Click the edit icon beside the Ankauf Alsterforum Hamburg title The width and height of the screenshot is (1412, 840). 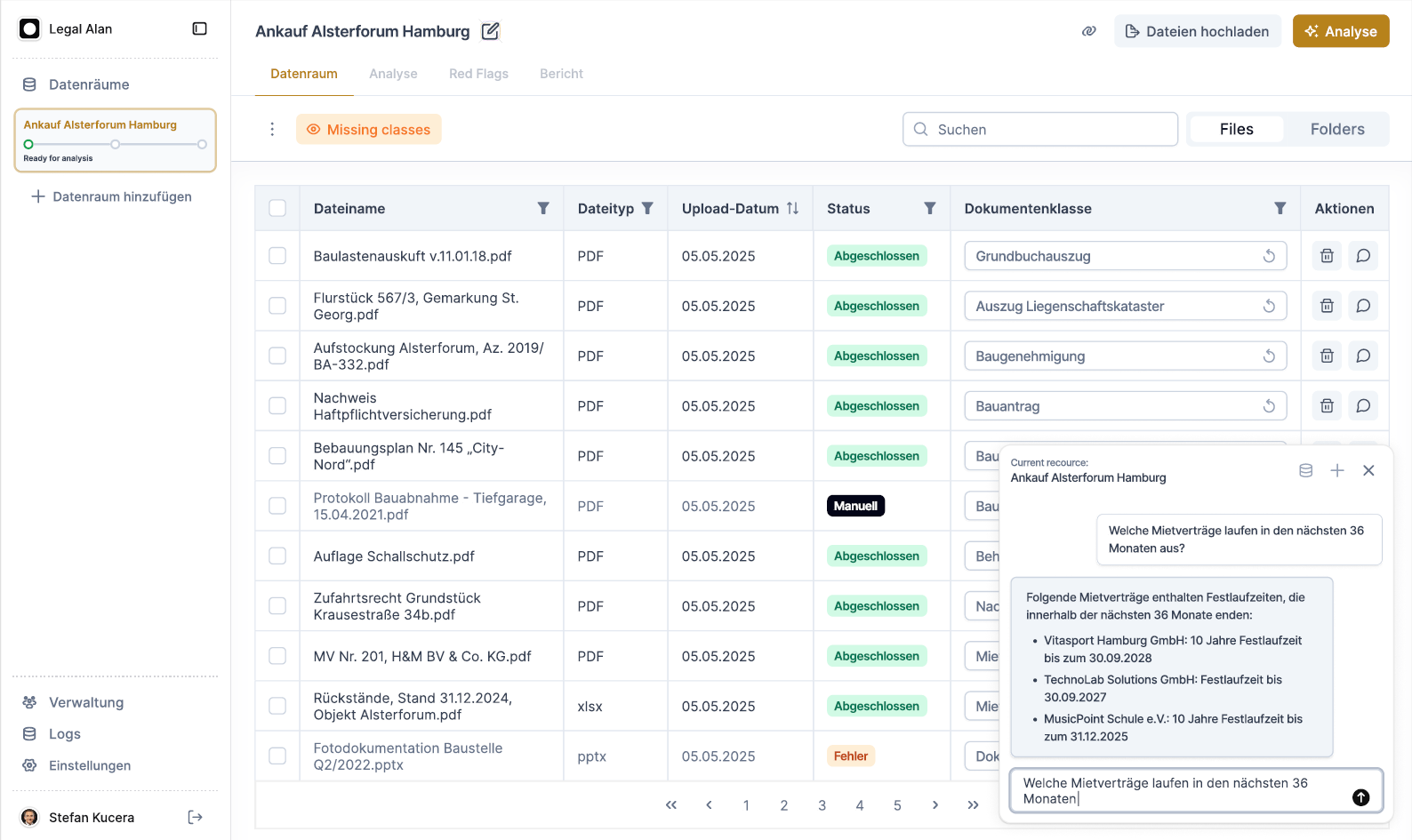coord(490,31)
